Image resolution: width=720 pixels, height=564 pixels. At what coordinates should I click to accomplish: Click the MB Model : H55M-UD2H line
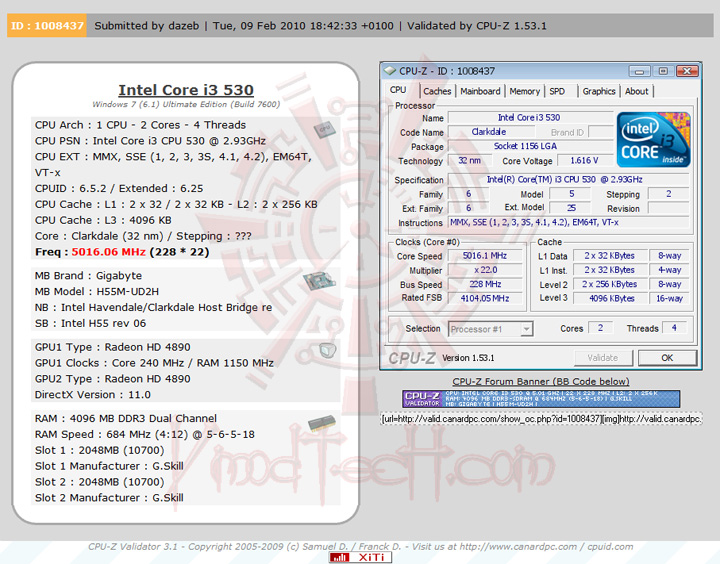(x=97, y=292)
